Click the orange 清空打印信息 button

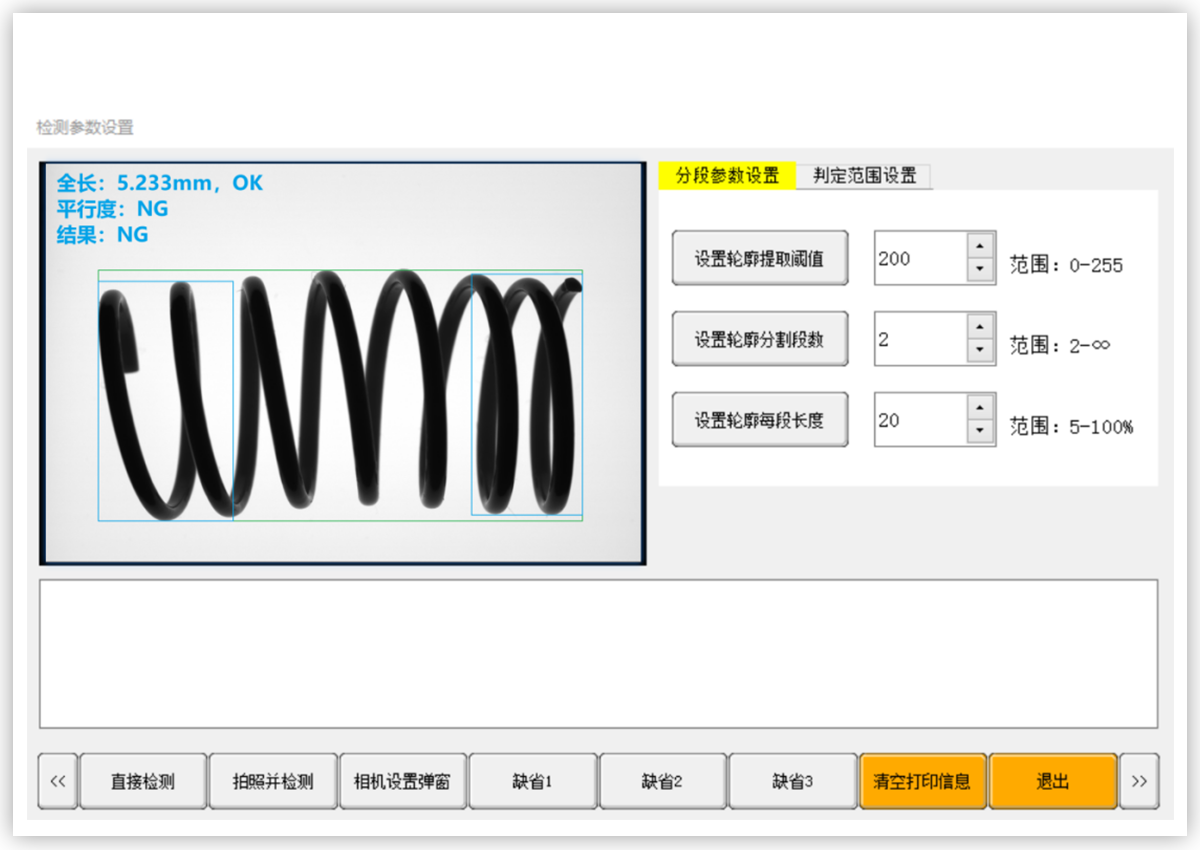tap(922, 781)
